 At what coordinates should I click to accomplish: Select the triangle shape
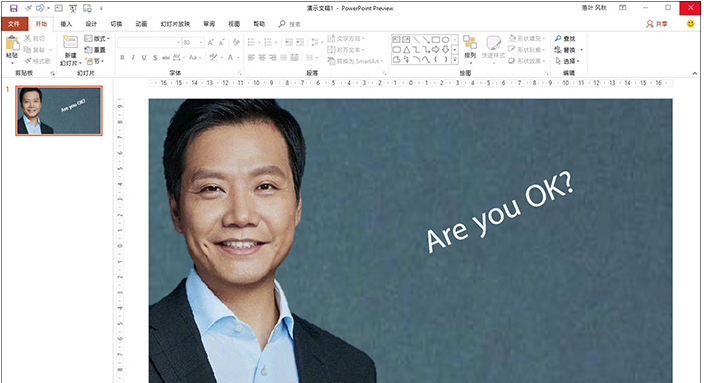point(406,49)
